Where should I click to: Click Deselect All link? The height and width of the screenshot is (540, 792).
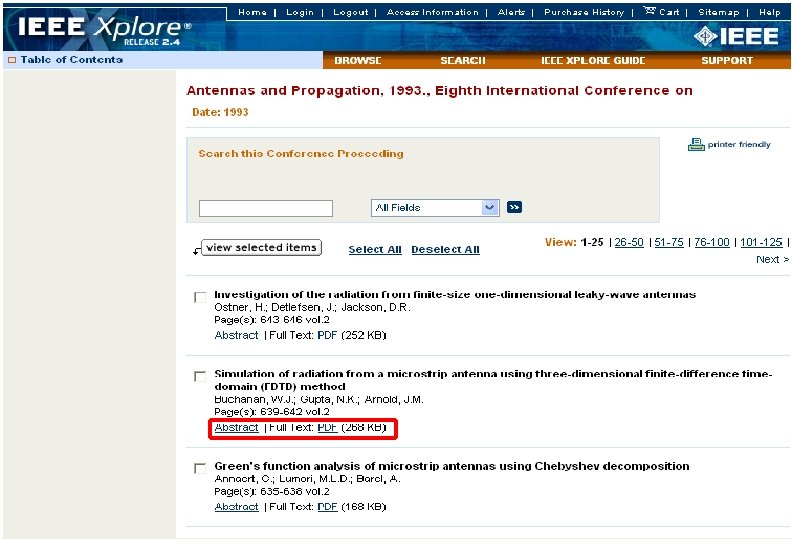click(445, 250)
